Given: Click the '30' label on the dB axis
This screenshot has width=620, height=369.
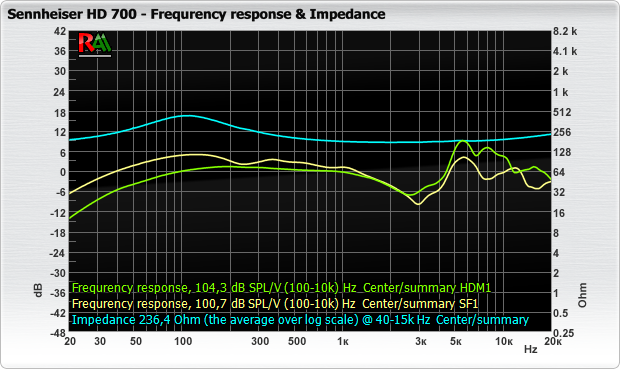Looking at the screenshot, I should pyautogui.click(x=60, y=72).
